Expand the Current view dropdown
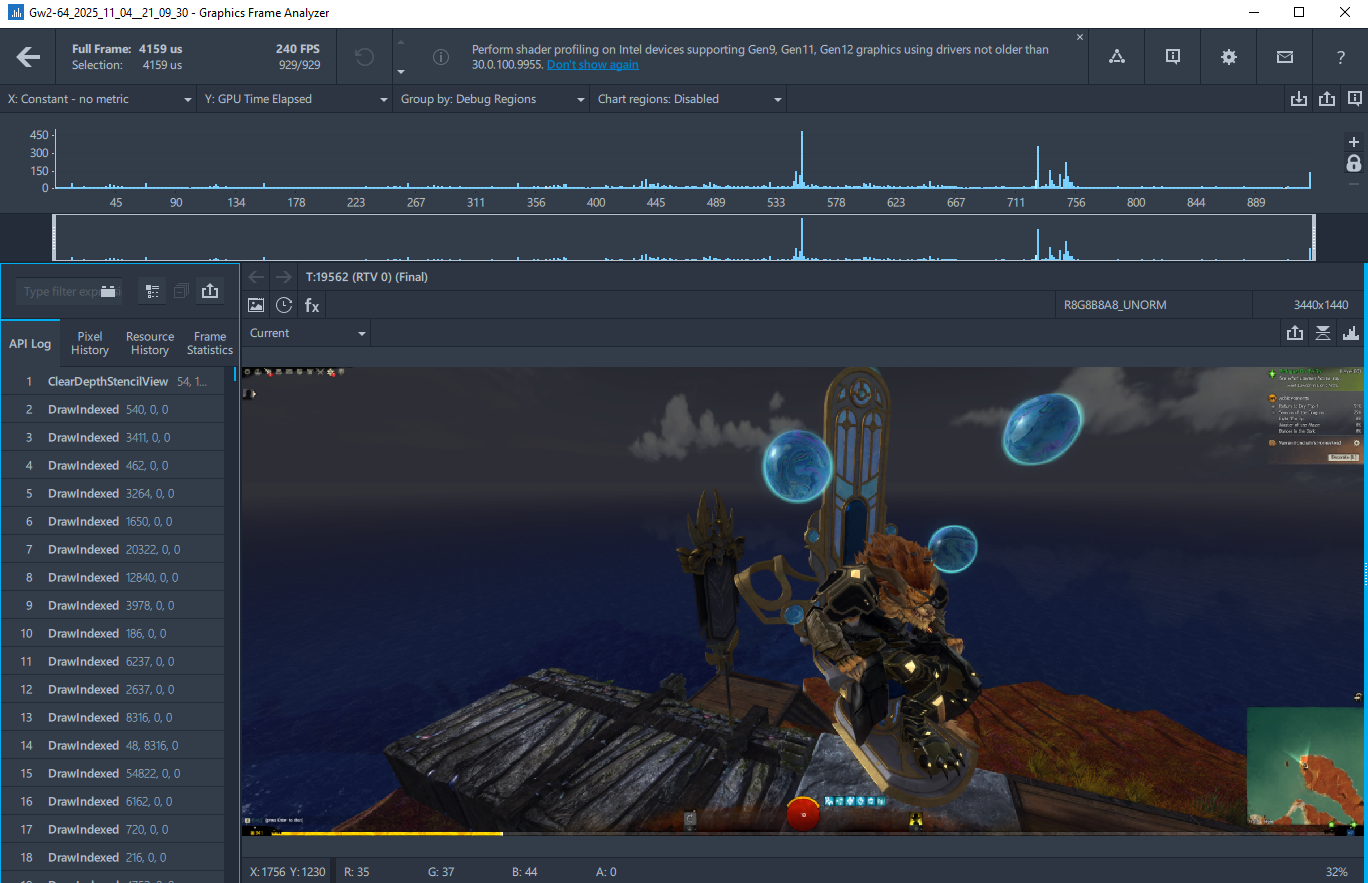Image resolution: width=1368 pixels, height=883 pixels. point(307,333)
